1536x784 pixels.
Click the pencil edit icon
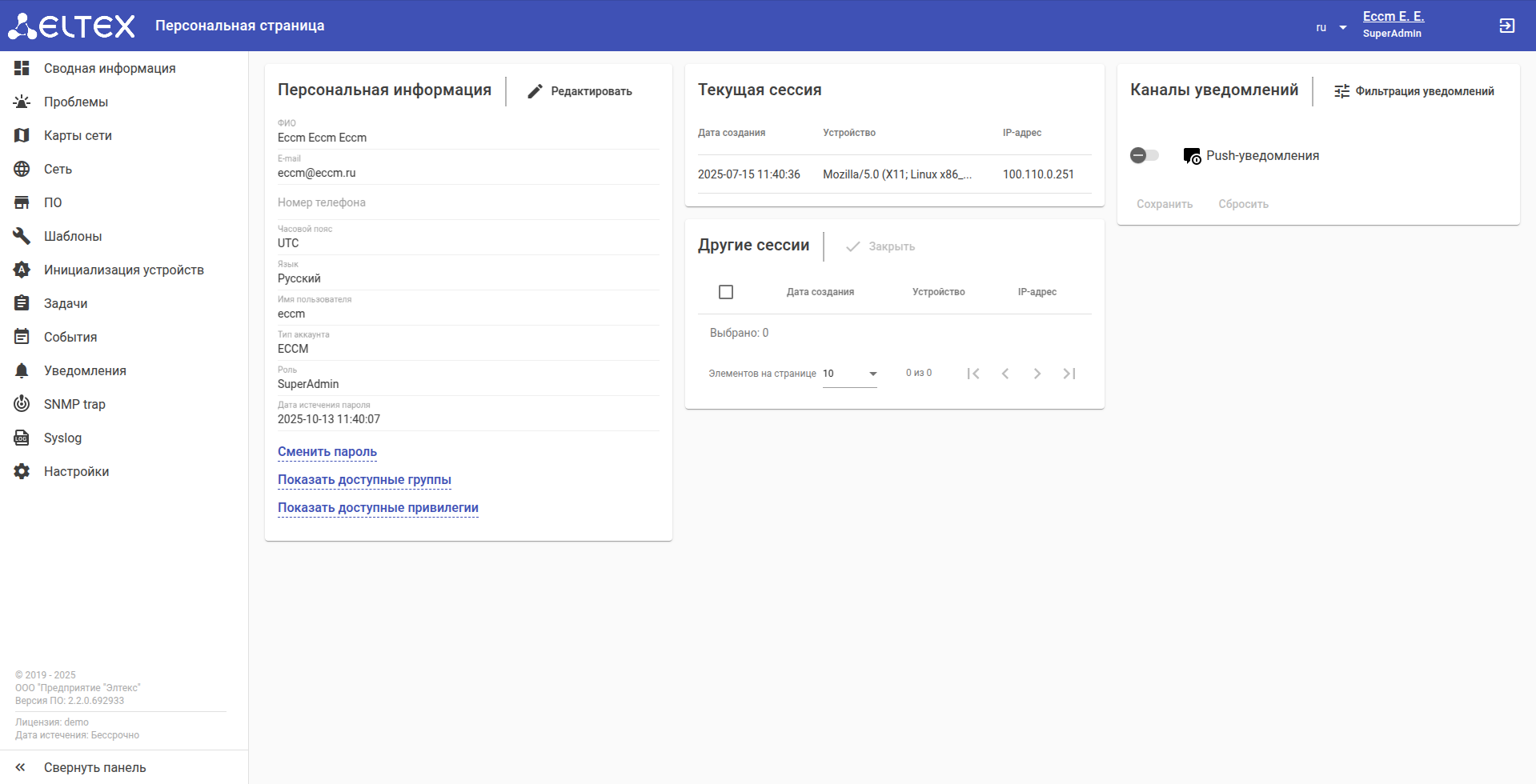tap(535, 91)
